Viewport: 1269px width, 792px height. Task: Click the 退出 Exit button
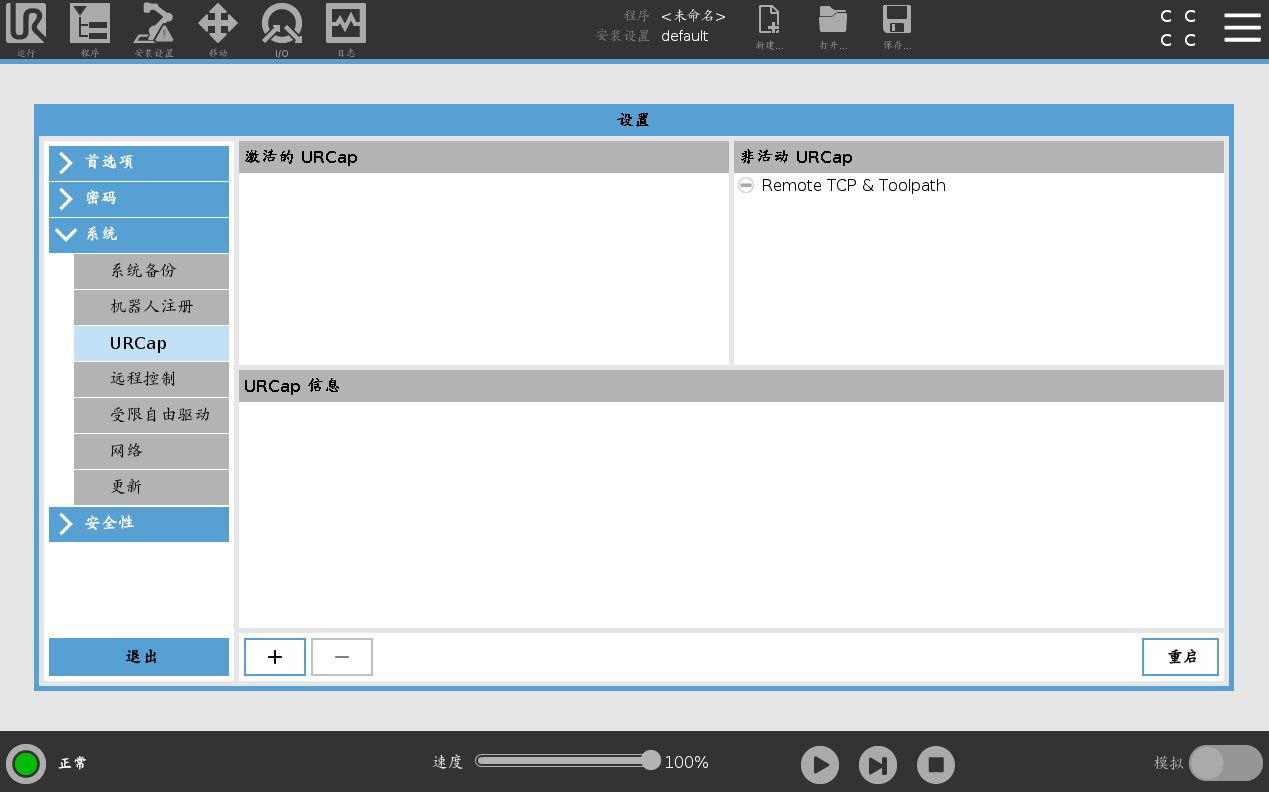139,657
